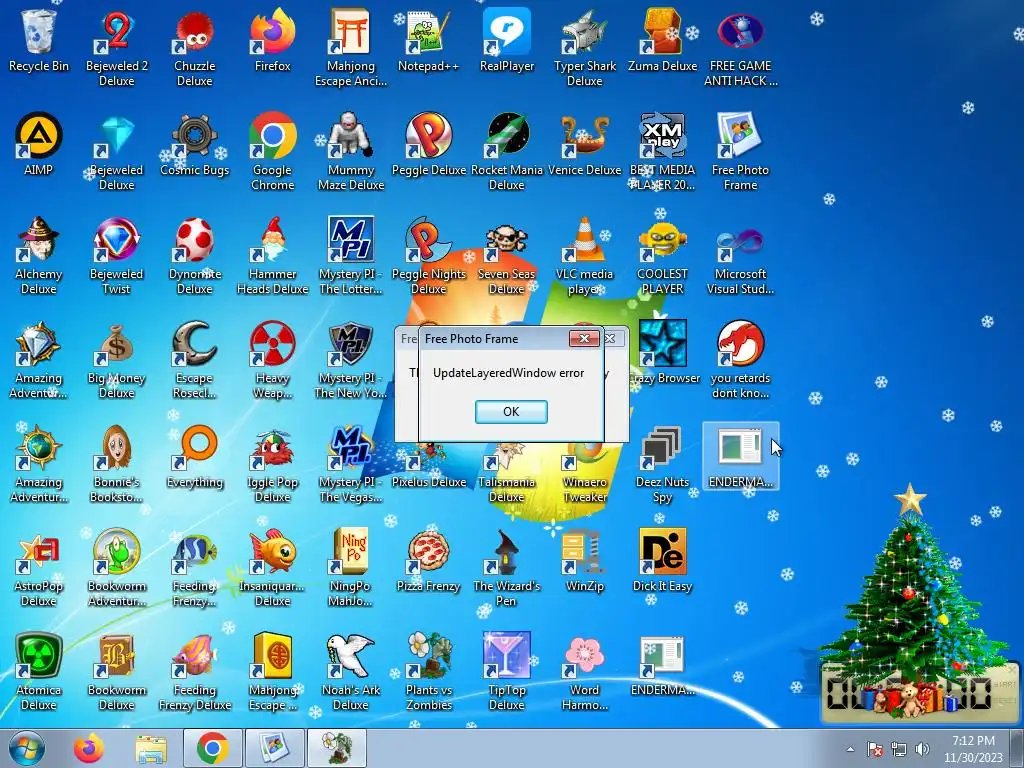
Task: Show hidden system tray icons
Action: tap(850, 750)
